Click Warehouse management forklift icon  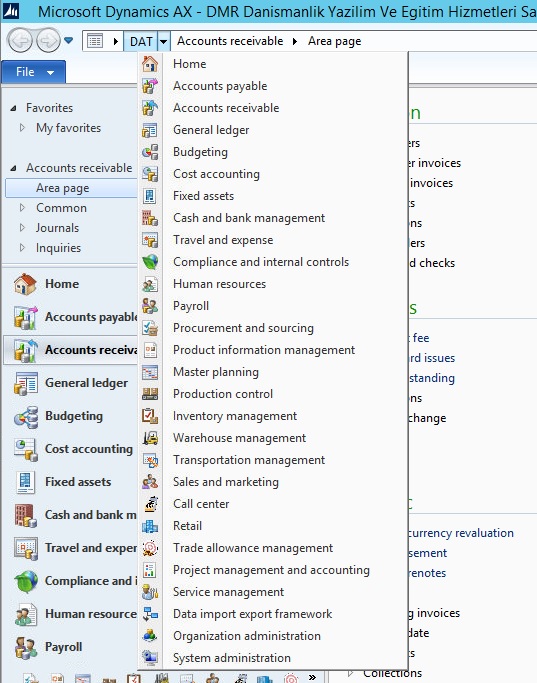[150, 438]
